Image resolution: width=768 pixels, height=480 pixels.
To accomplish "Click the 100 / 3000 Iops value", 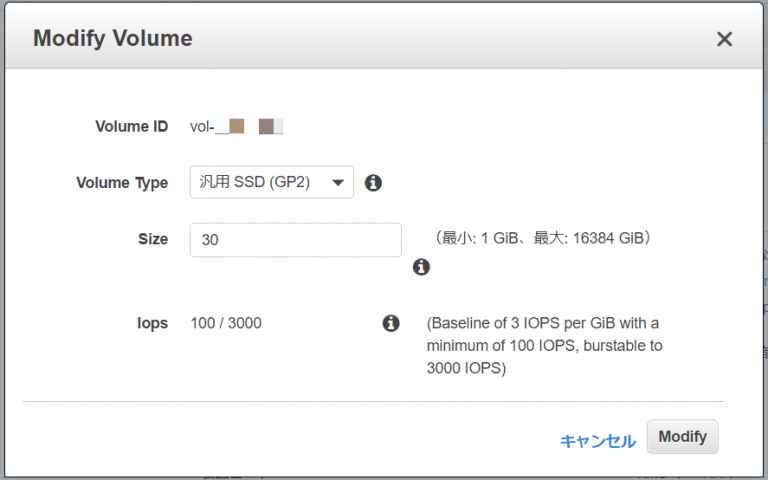I will click(x=226, y=323).
